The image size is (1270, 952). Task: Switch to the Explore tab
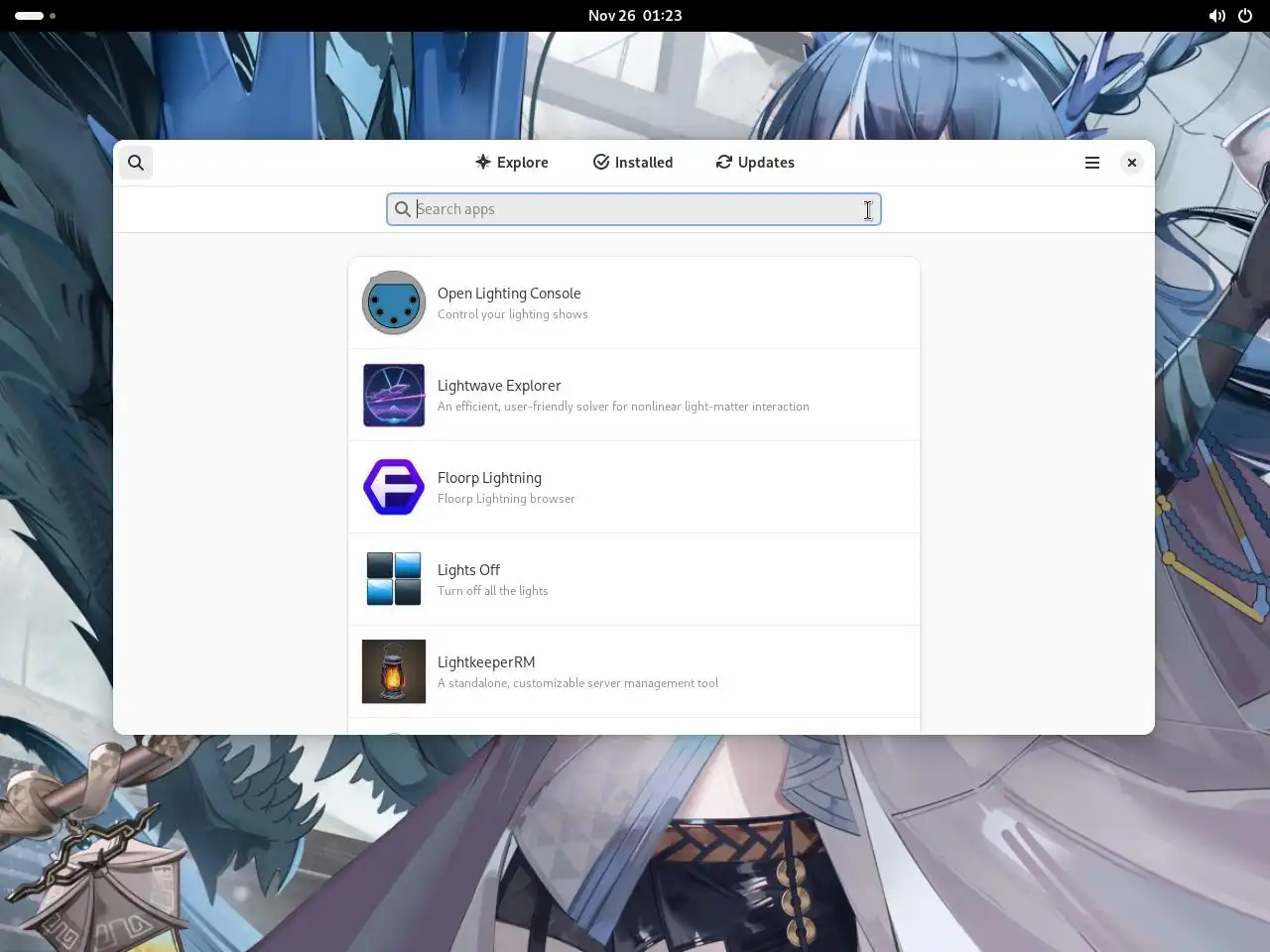[511, 163]
